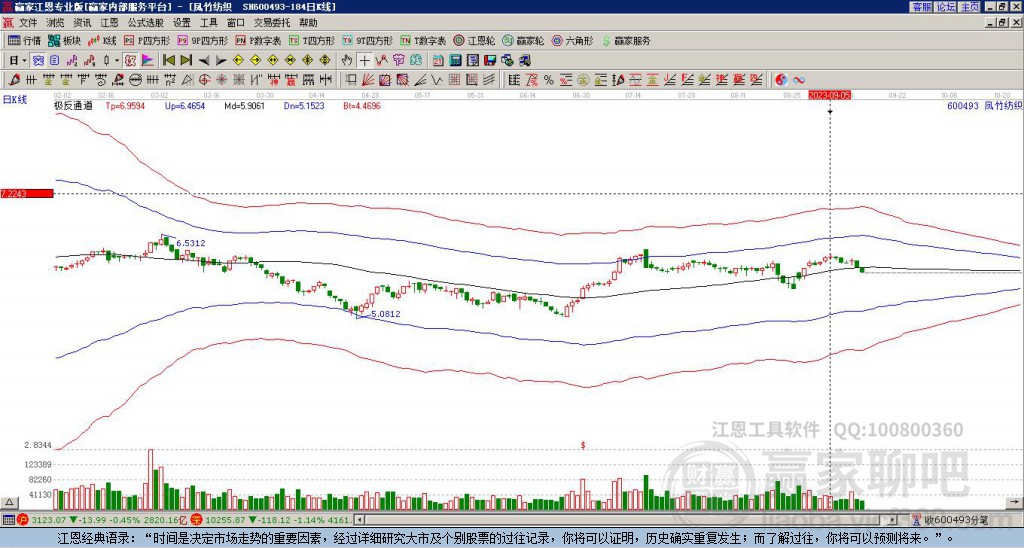
Task: Jump to last bar icon
Action: [186, 61]
